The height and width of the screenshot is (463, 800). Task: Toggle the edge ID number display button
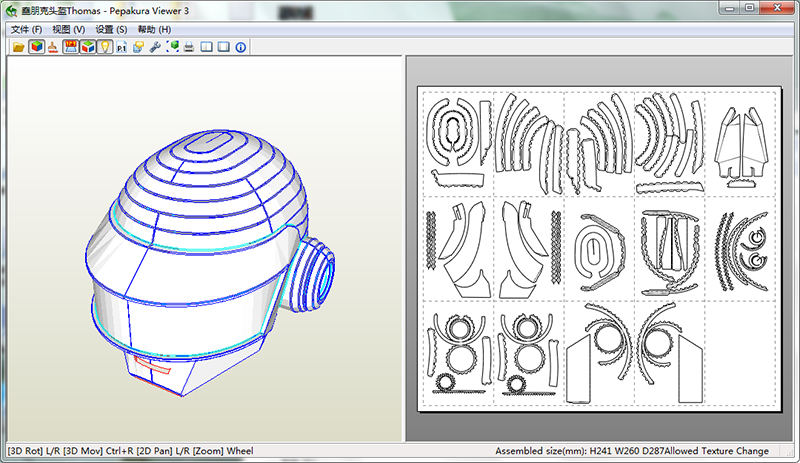tap(71, 47)
